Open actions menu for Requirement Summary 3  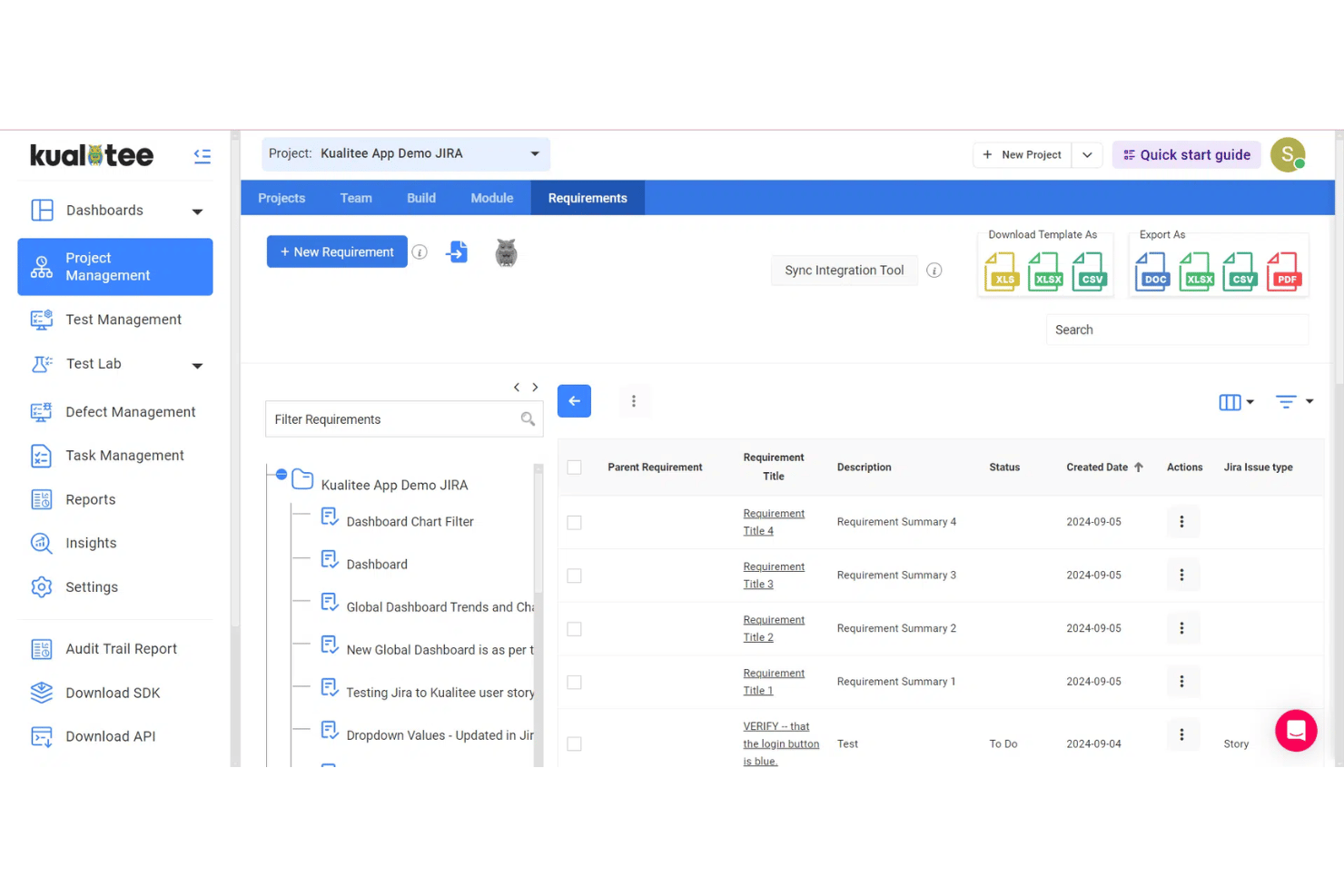(1181, 575)
